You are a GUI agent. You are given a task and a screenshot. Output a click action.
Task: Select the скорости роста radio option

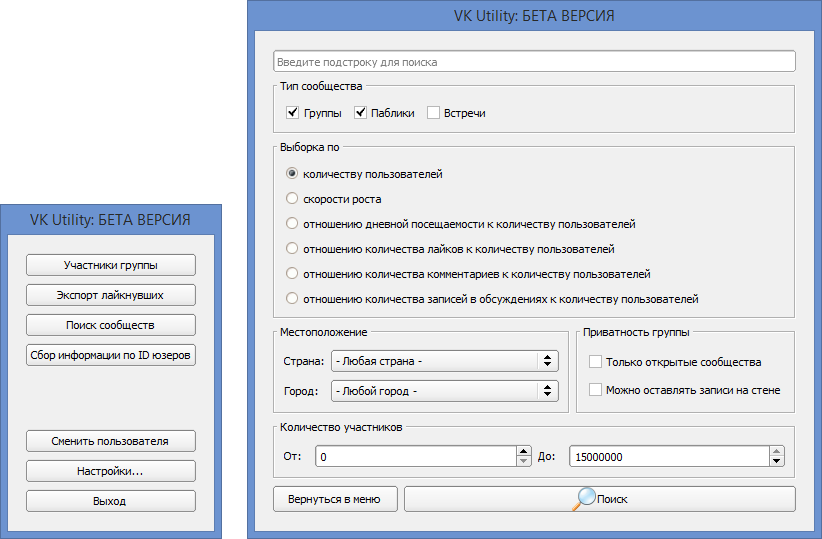[292, 198]
